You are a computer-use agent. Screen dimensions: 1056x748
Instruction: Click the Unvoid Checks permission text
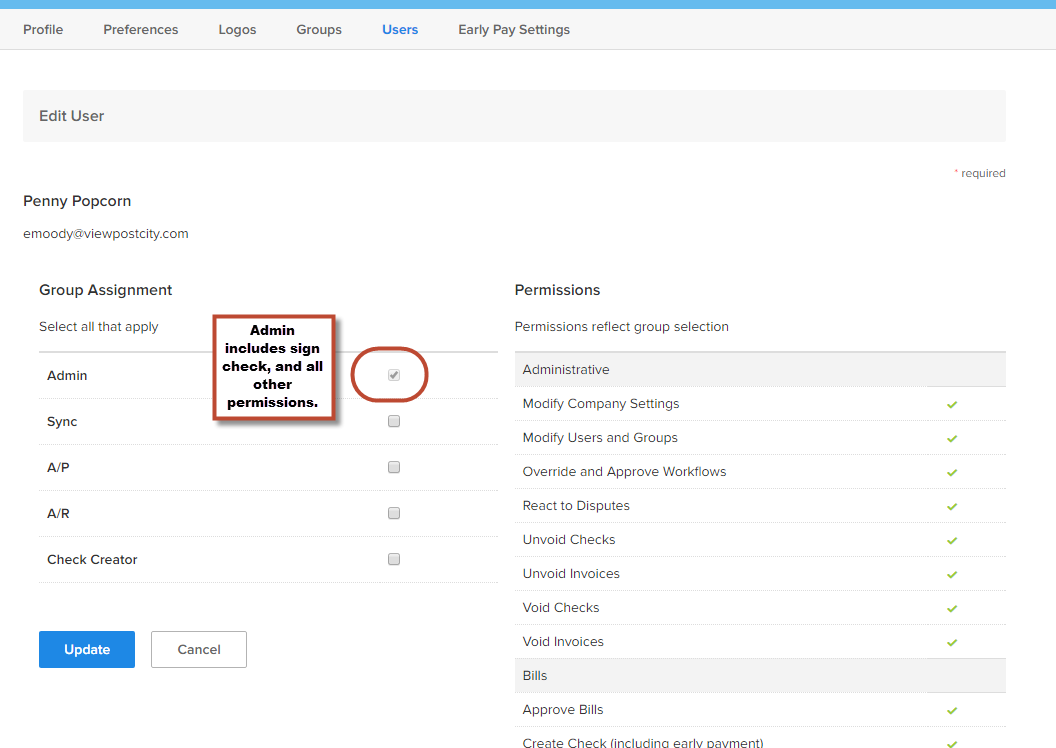coord(569,539)
